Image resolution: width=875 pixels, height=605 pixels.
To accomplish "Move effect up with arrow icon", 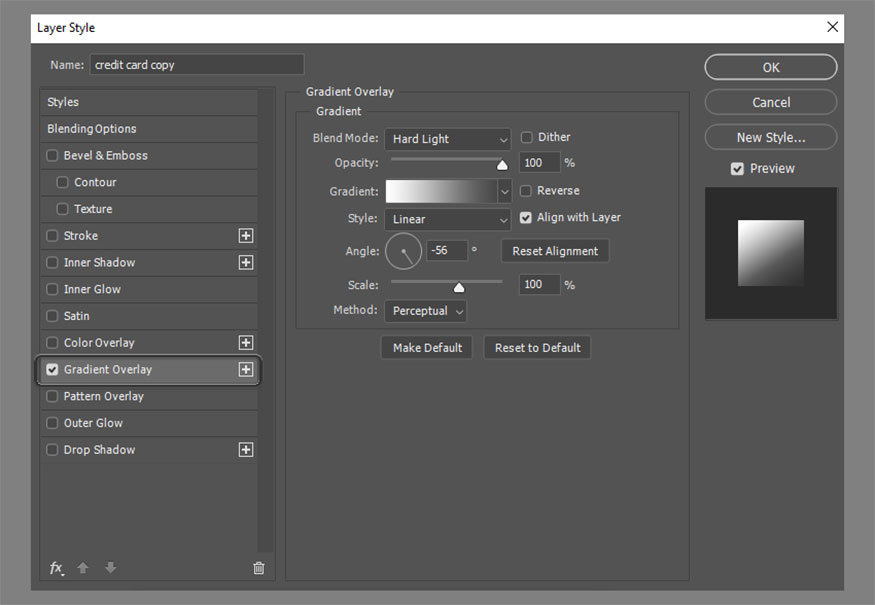I will click(x=83, y=568).
